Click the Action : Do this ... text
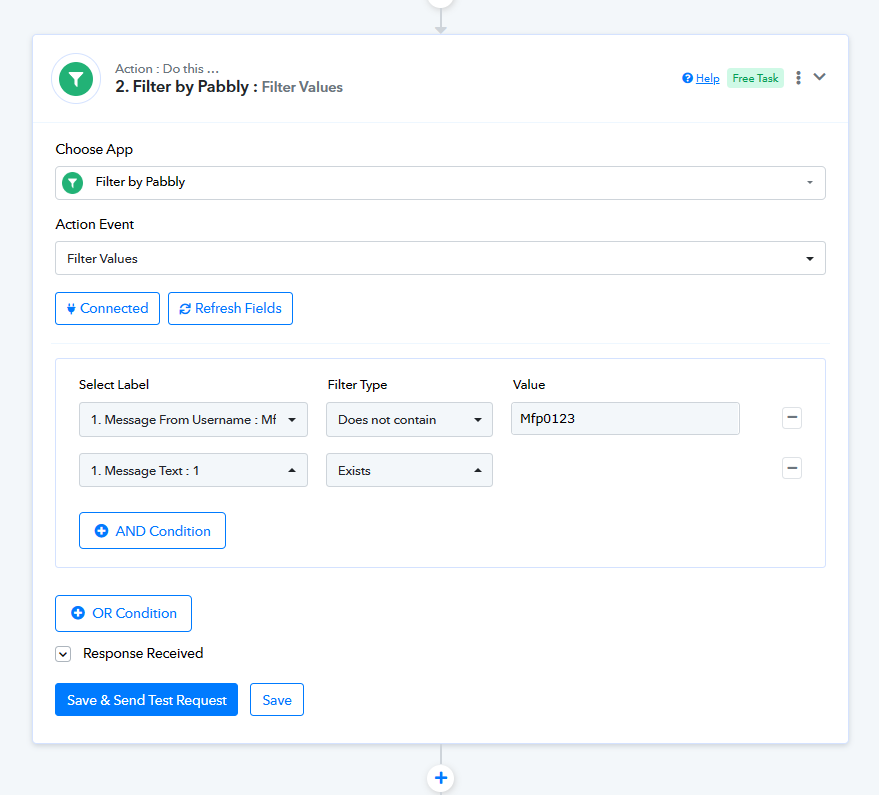This screenshot has height=795, width=879. (x=167, y=68)
